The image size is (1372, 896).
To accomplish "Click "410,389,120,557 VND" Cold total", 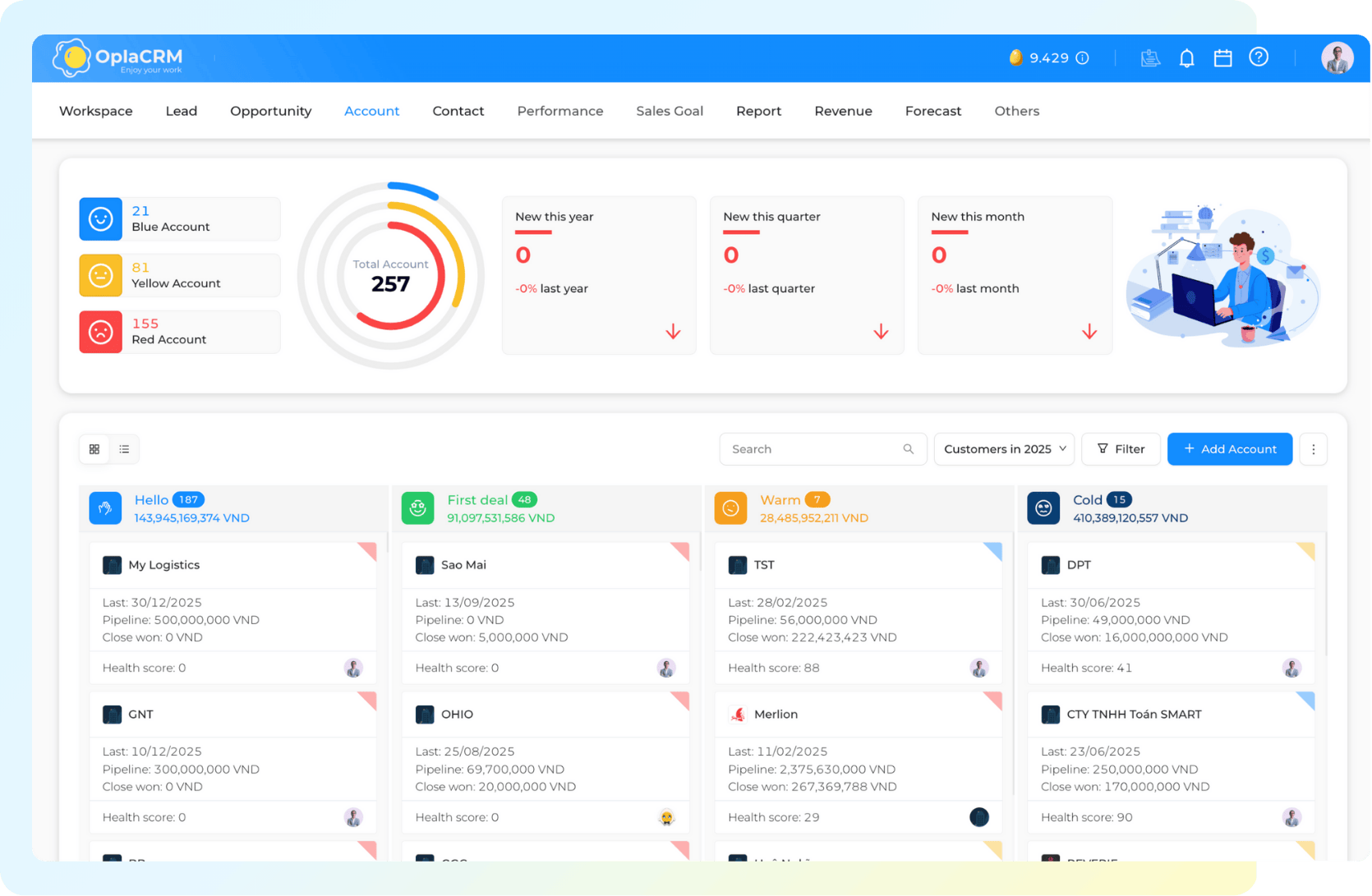I will pyautogui.click(x=1130, y=518).
